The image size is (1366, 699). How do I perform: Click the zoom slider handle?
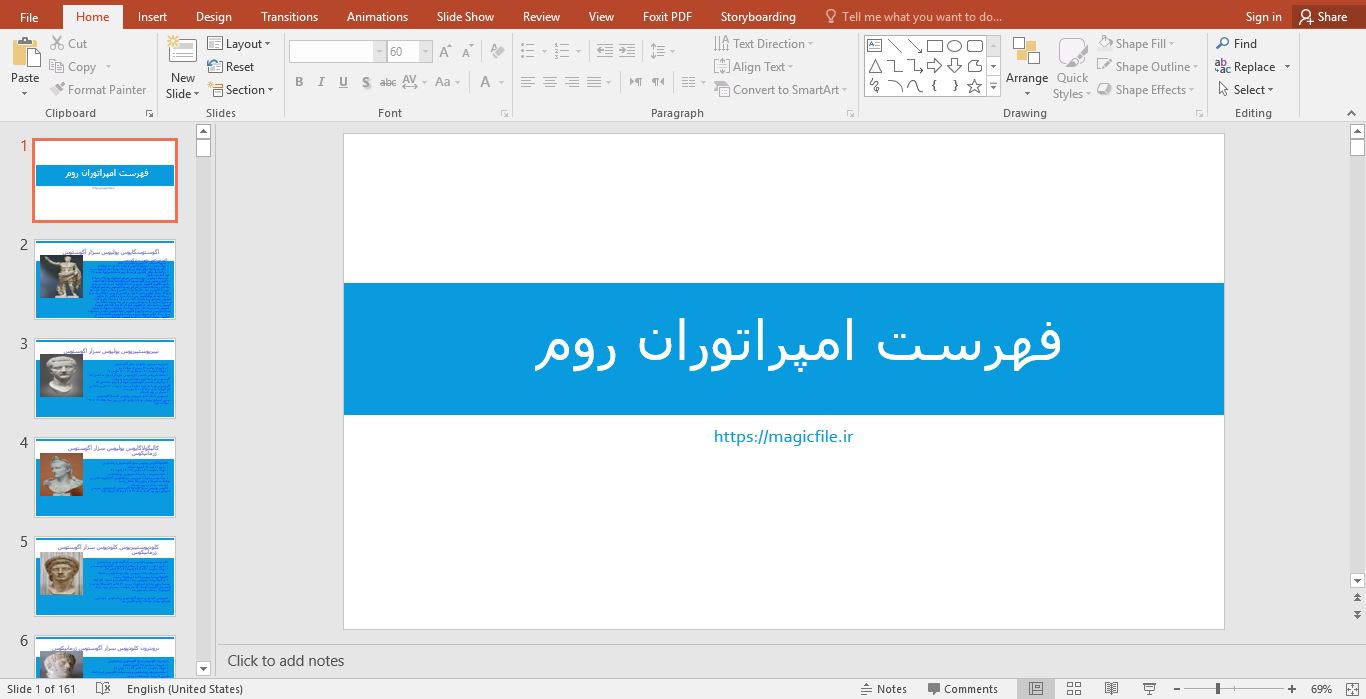1217,689
